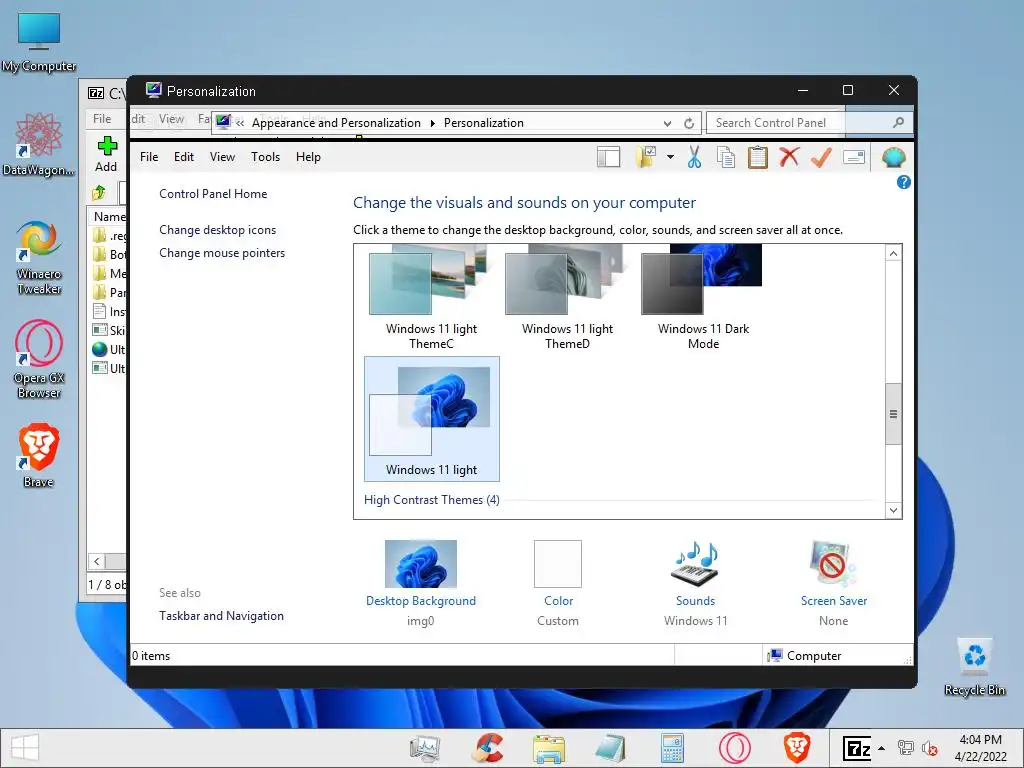Click Add button in 7-Zip window
1024x768 pixels.
coord(106,155)
